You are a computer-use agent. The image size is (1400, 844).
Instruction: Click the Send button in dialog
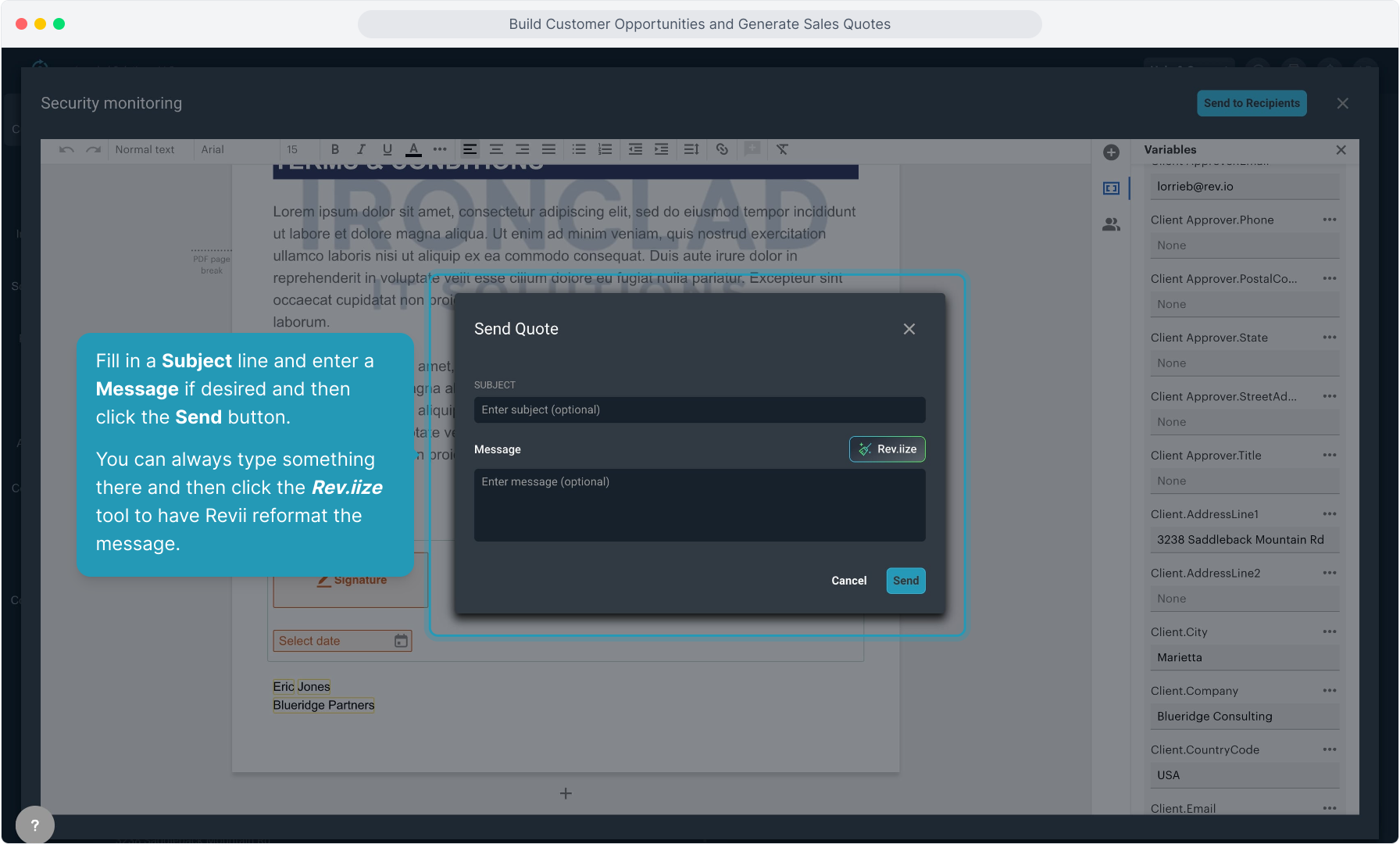point(905,581)
